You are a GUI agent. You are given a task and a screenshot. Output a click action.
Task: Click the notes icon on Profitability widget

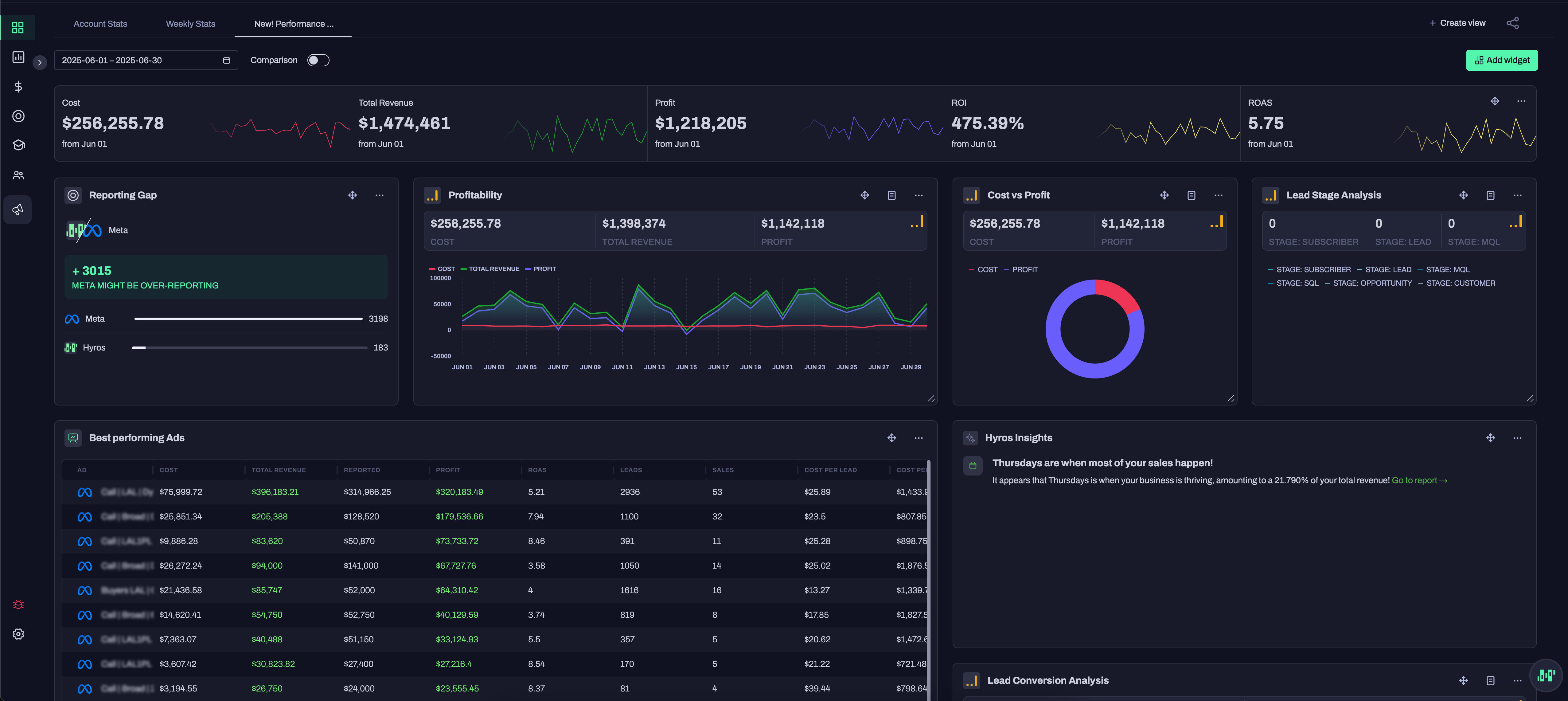tap(891, 195)
